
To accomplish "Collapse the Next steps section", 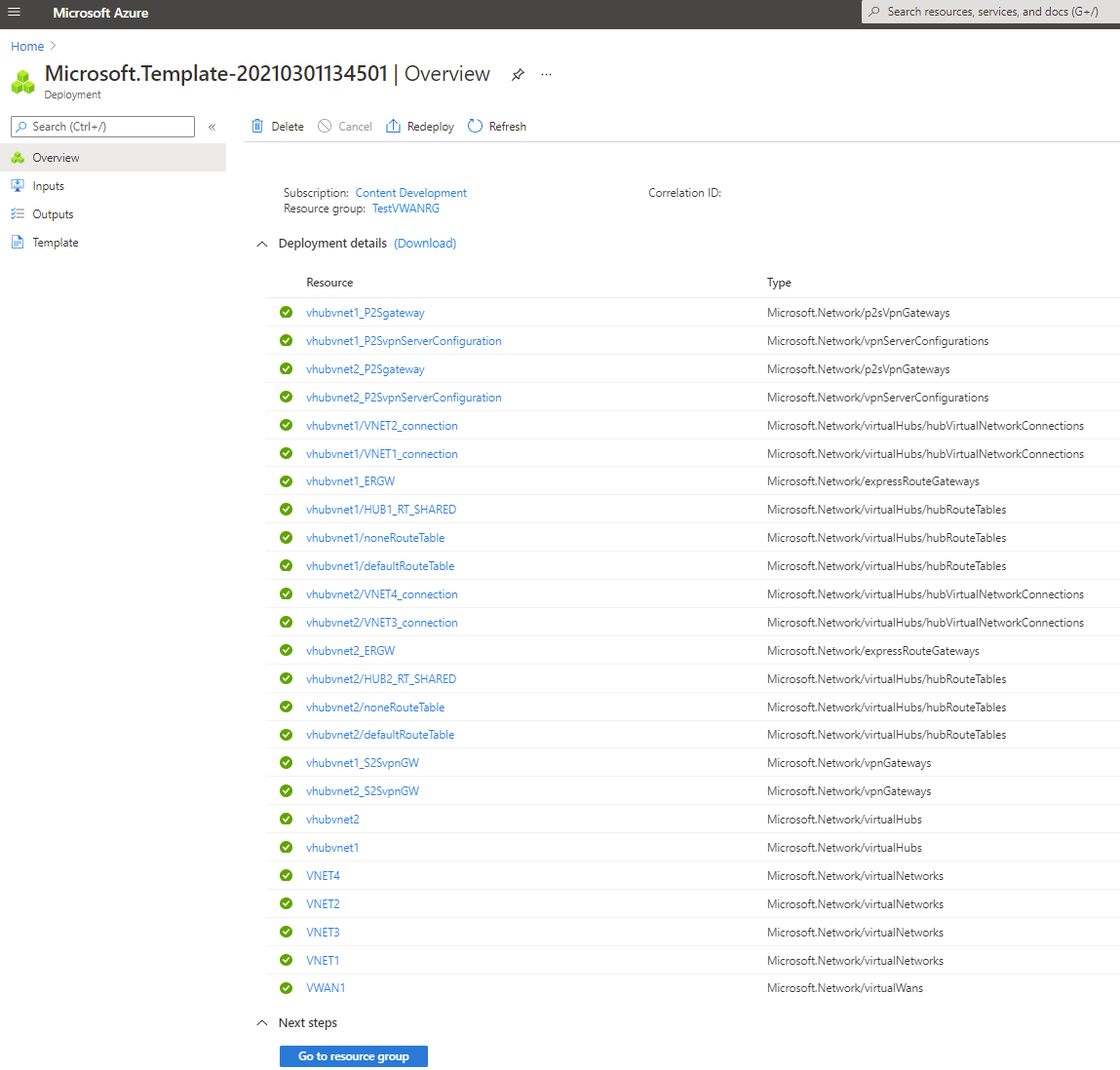I will [261, 1022].
